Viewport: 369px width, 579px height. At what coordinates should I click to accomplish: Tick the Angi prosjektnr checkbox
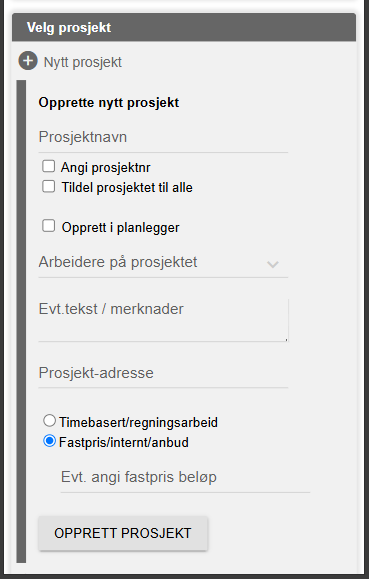coord(48,166)
